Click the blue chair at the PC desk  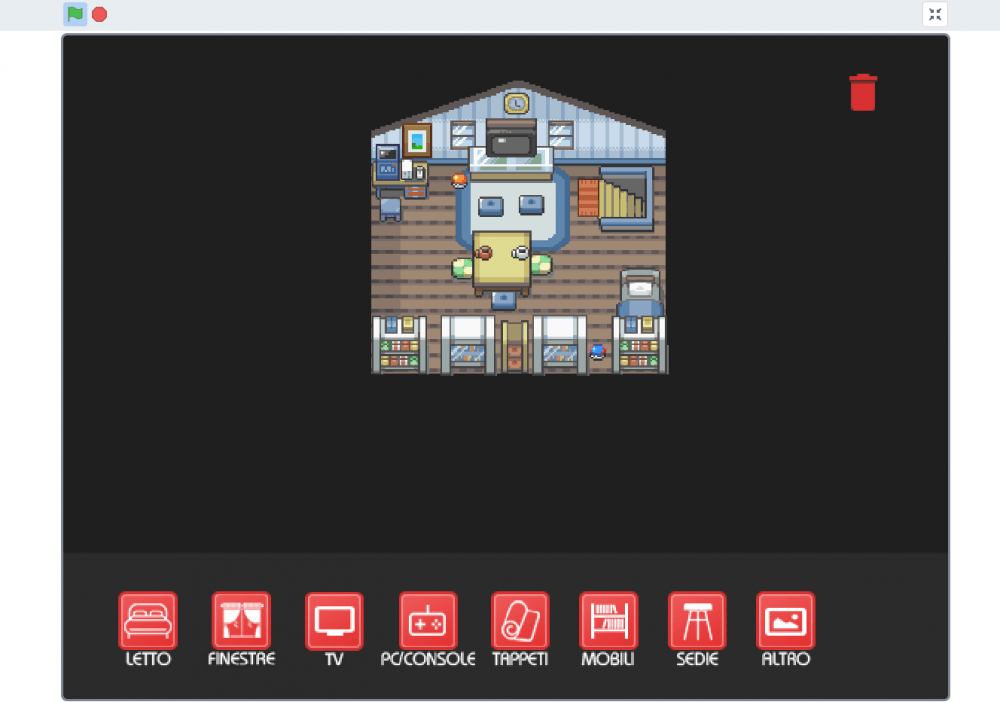390,209
